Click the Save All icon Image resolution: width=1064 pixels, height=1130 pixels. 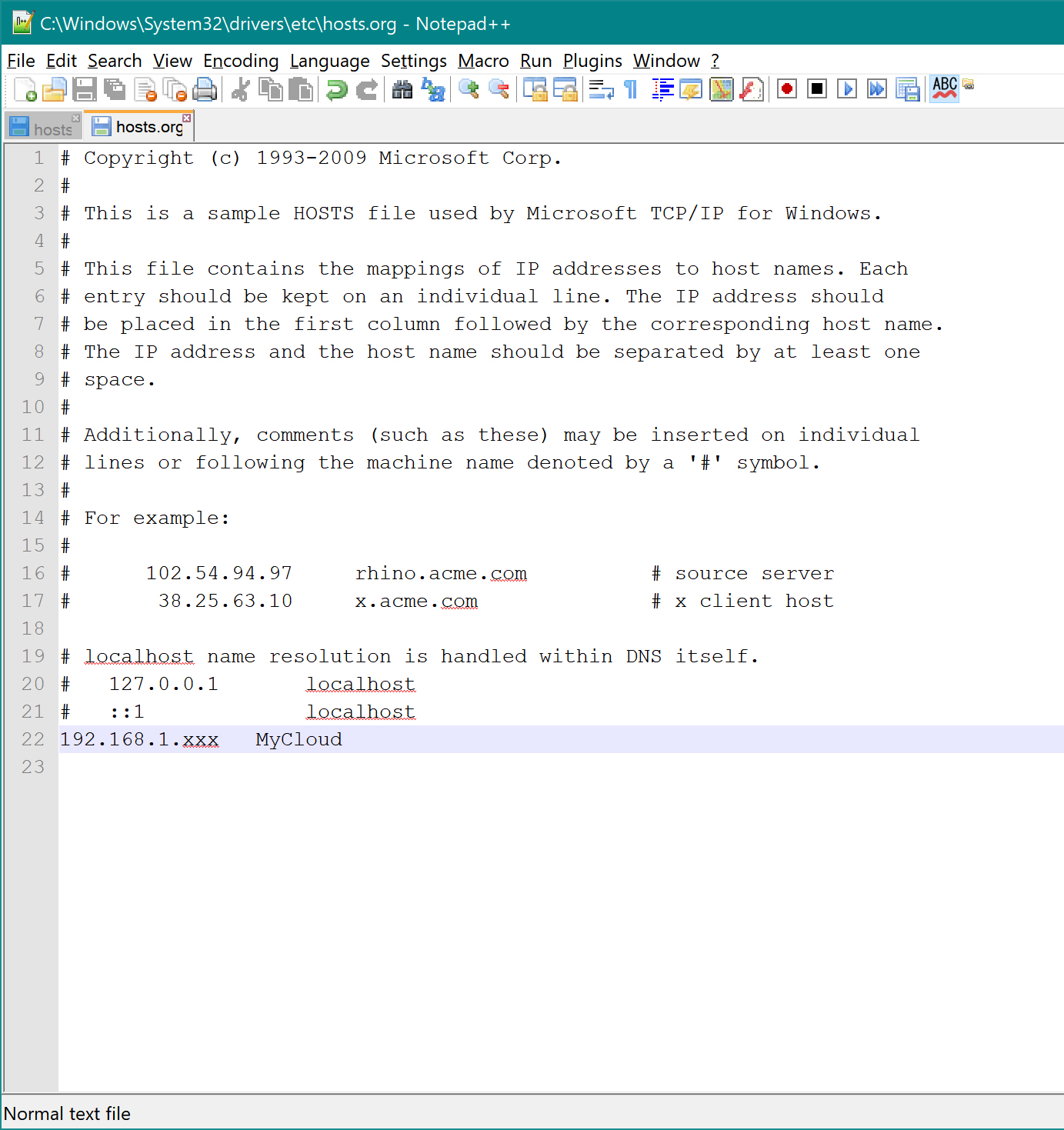(x=115, y=90)
